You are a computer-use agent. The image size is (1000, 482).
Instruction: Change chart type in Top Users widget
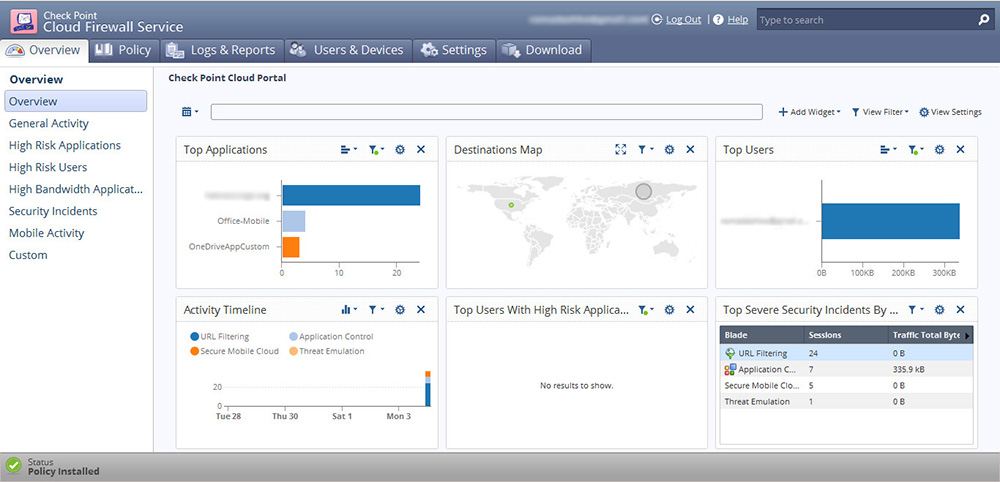click(x=888, y=150)
